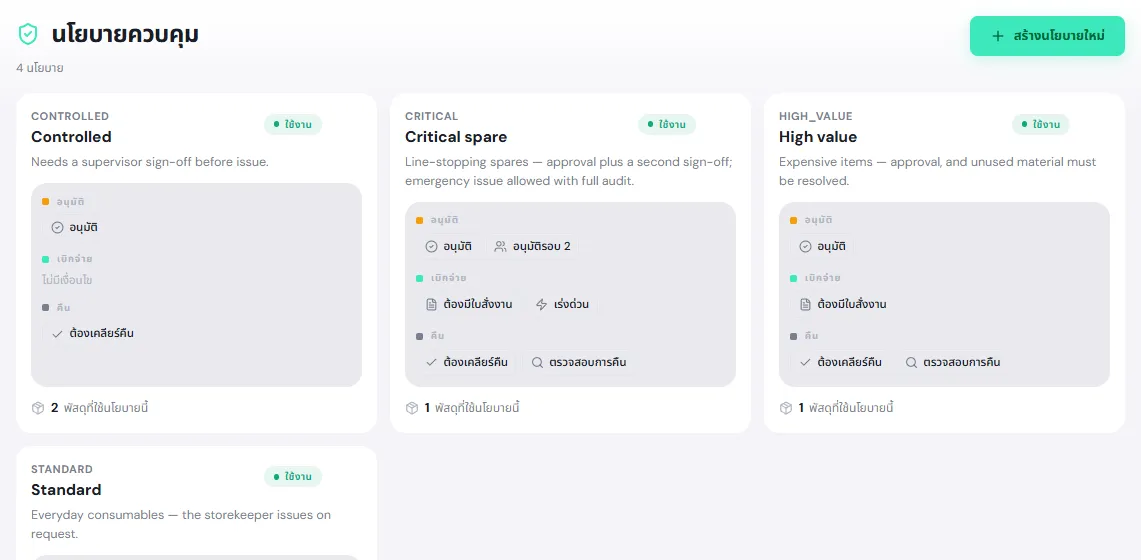Screen dimensions: 1141x560
Task: Click the ใช้งาน status badge on Controlled card
Action: (x=293, y=124)
